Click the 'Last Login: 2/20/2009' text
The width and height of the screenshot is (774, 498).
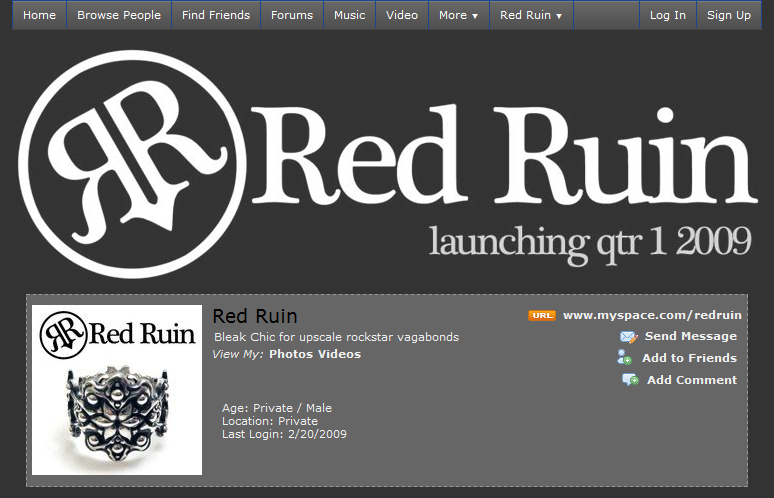(x=284, y=434)
